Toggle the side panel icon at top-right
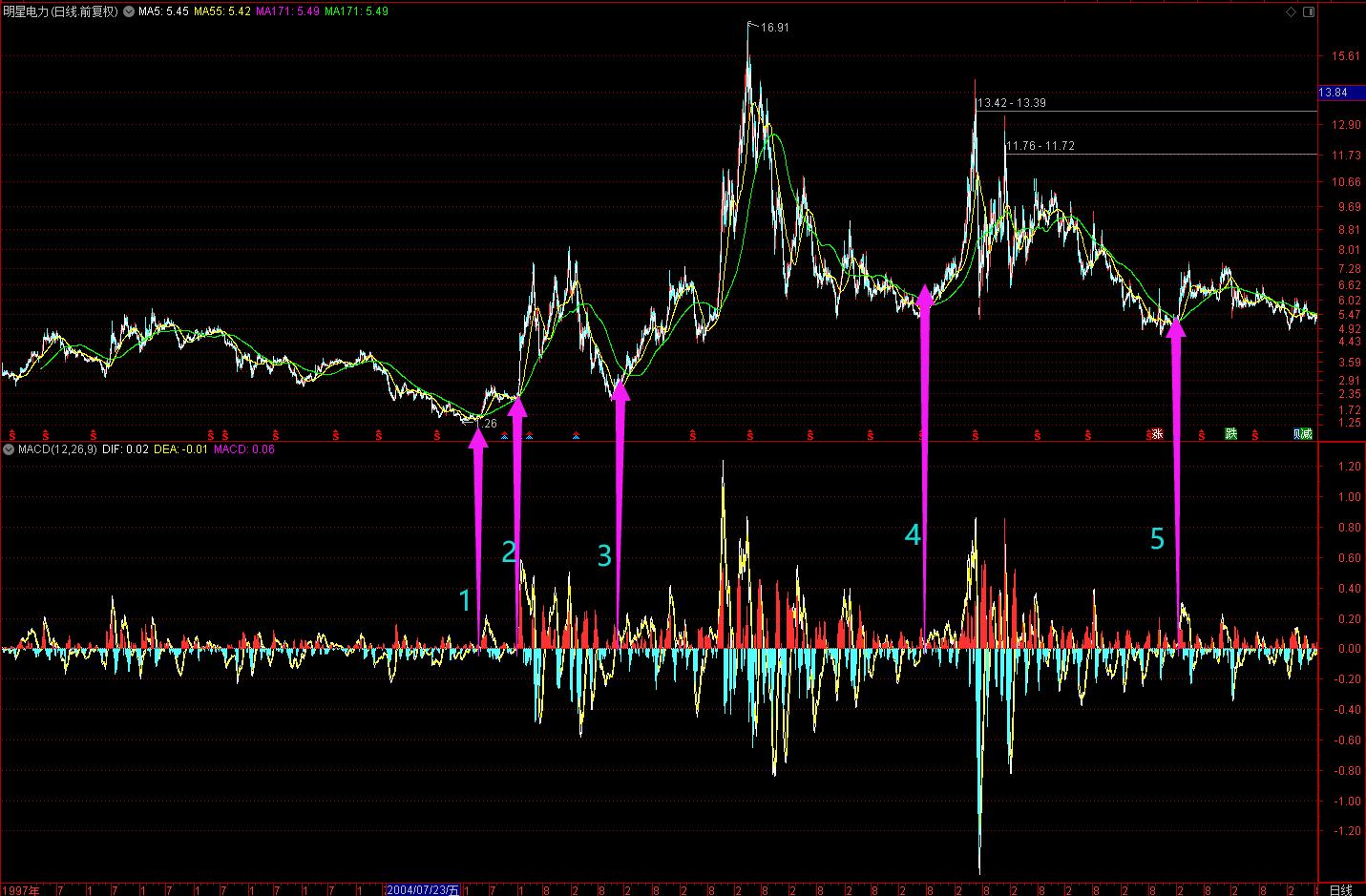The width and height of the screenshot is (1366, 896). 1308,11
